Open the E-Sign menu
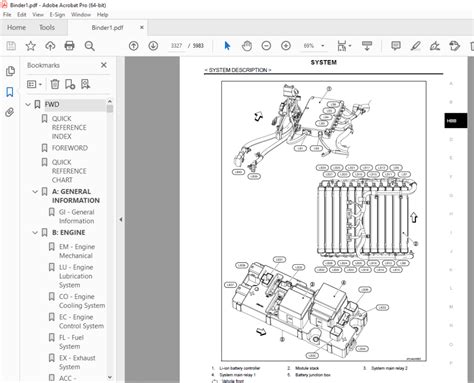 point(57,15)
